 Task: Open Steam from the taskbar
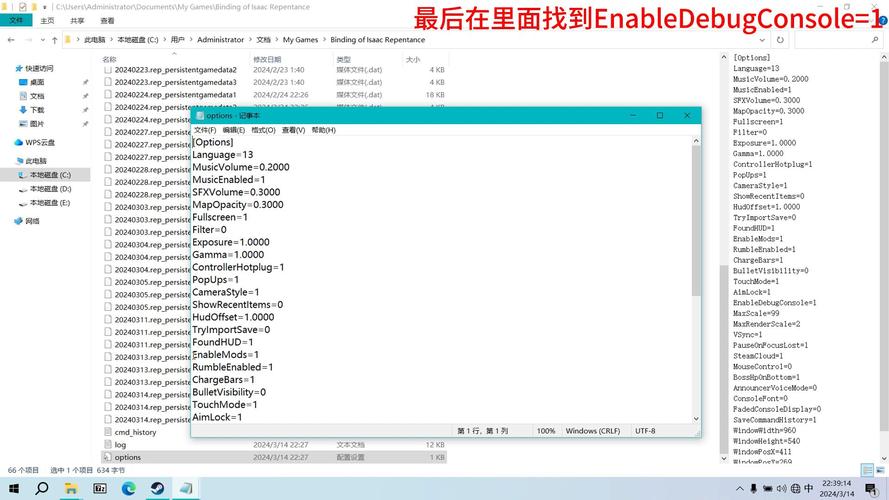158,488
